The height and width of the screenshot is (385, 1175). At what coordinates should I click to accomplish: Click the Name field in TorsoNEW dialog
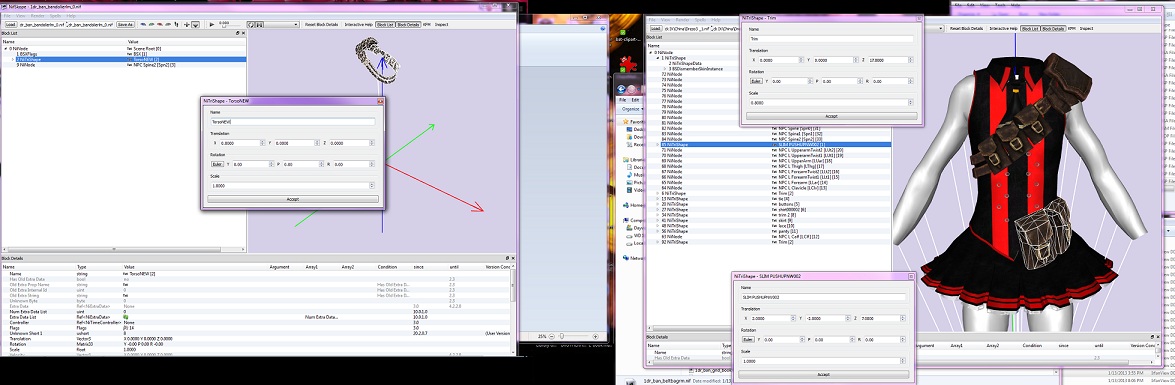click(293, 121)
